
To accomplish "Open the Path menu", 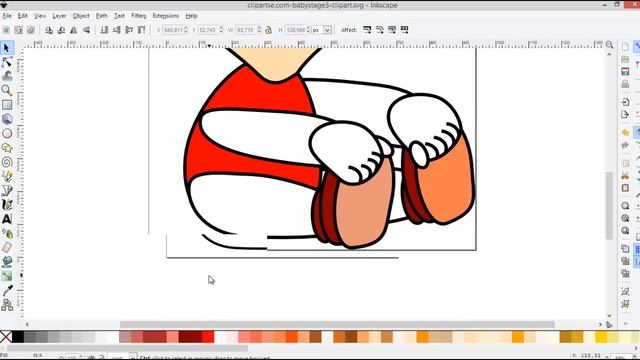I will (102, 16).
